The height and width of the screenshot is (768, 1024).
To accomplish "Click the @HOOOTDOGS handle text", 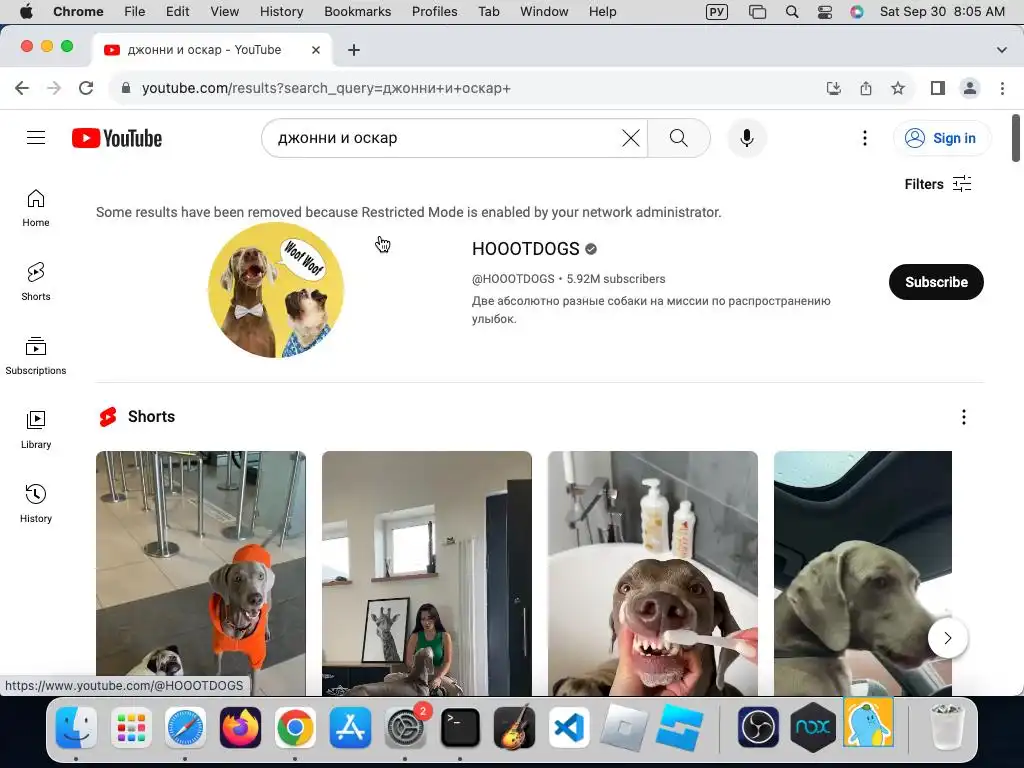I will tap(513, 279).
